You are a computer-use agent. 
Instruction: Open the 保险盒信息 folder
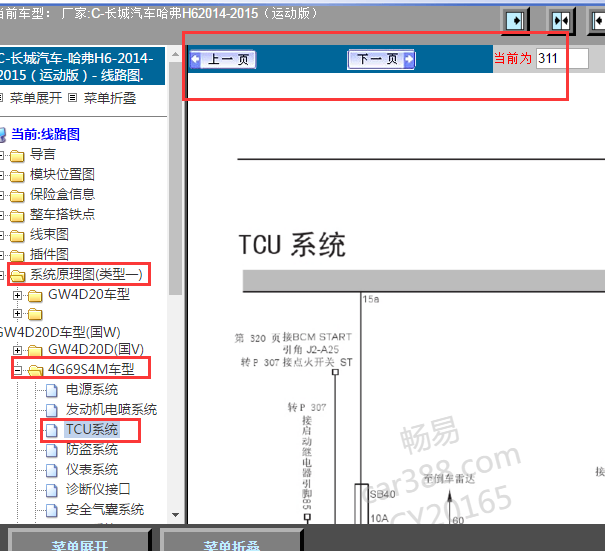tap(62, 194)
